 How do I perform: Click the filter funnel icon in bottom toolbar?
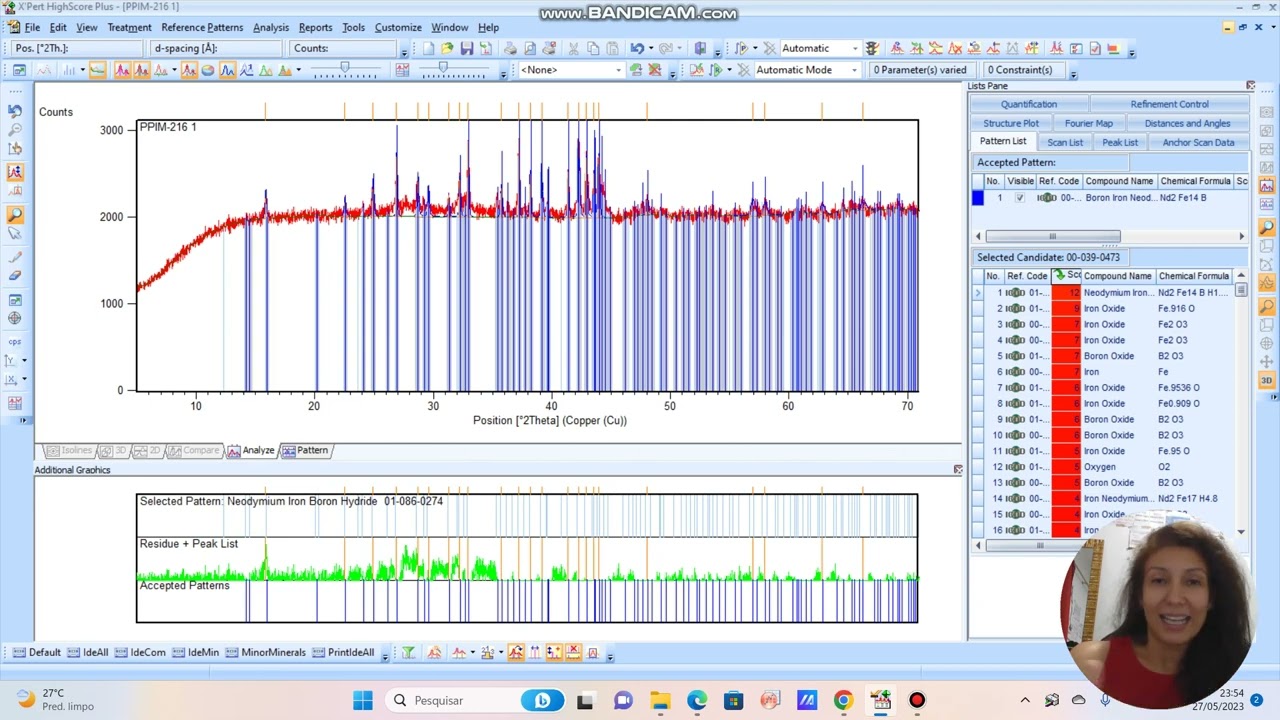pos(408,653)
